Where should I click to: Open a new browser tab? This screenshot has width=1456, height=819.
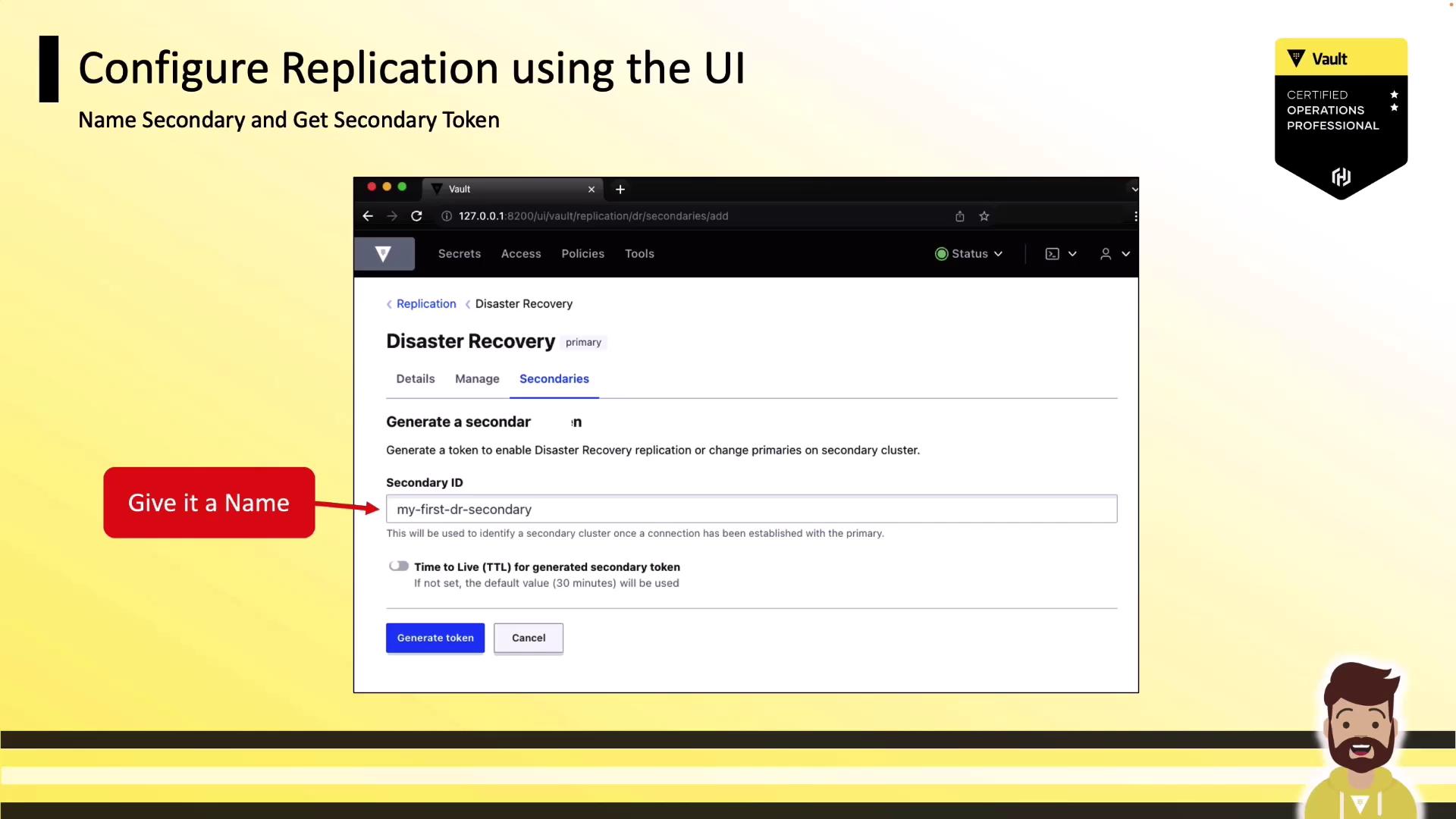tap(620, 190)
